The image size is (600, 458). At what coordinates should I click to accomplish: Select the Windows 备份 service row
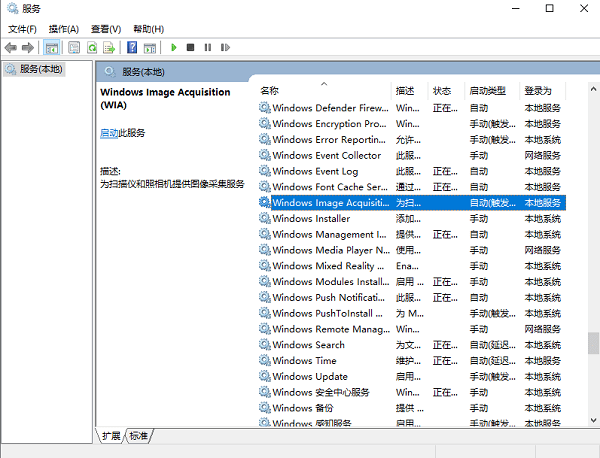pyautogui.click(x=412, y=408)
